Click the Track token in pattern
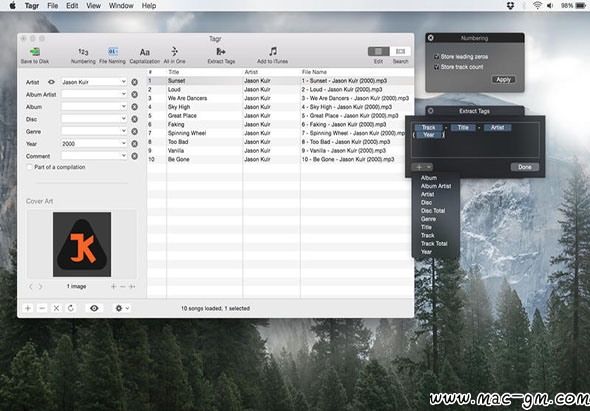The image size is (590, 411). pos(429,128)
